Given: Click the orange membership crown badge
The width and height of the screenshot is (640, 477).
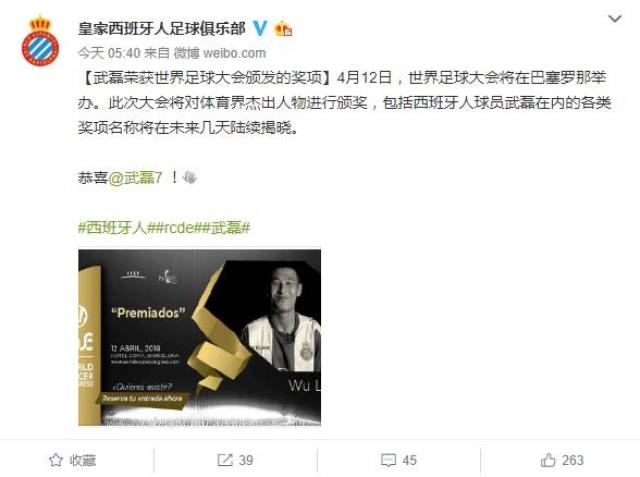Looking at the screenshot, I should point(283,29).
